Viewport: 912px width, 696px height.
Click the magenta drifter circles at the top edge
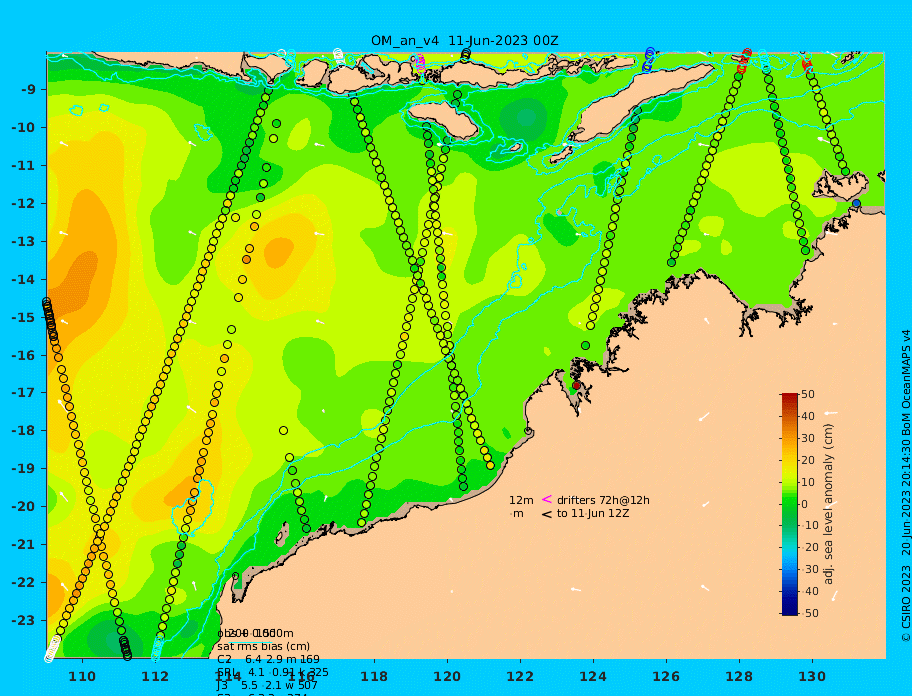pyautogui.click(x=421, y=62)
